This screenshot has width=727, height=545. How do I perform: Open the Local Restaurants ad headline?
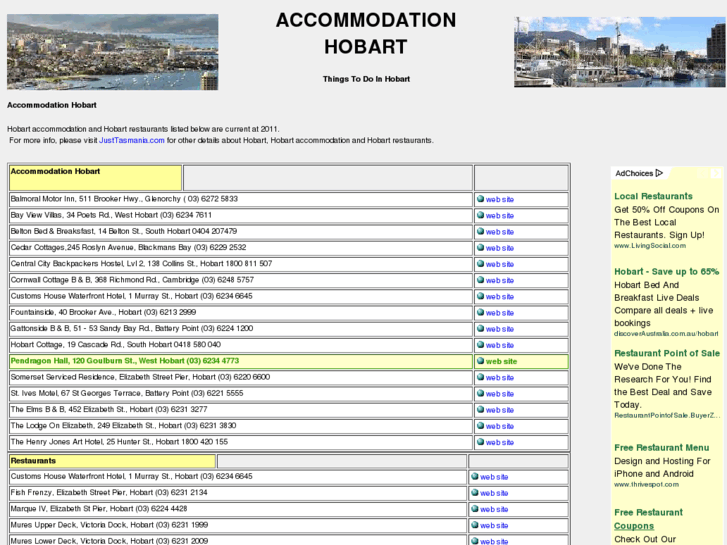tap(653, 196)
